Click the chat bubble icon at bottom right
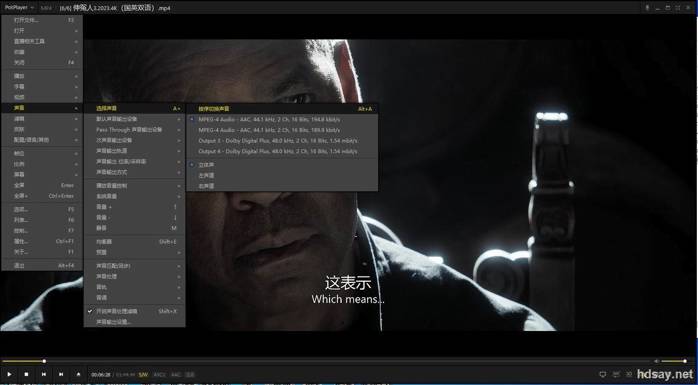 click(x=603, y=374)
